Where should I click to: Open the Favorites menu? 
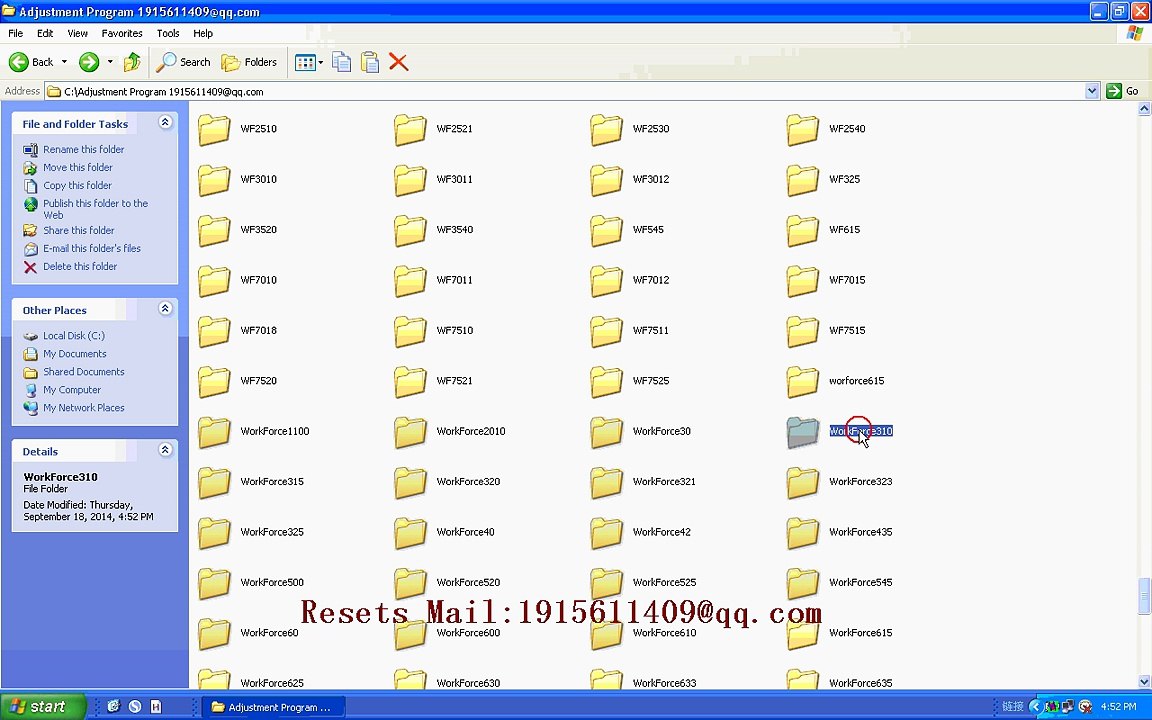[x=122, y=33]
